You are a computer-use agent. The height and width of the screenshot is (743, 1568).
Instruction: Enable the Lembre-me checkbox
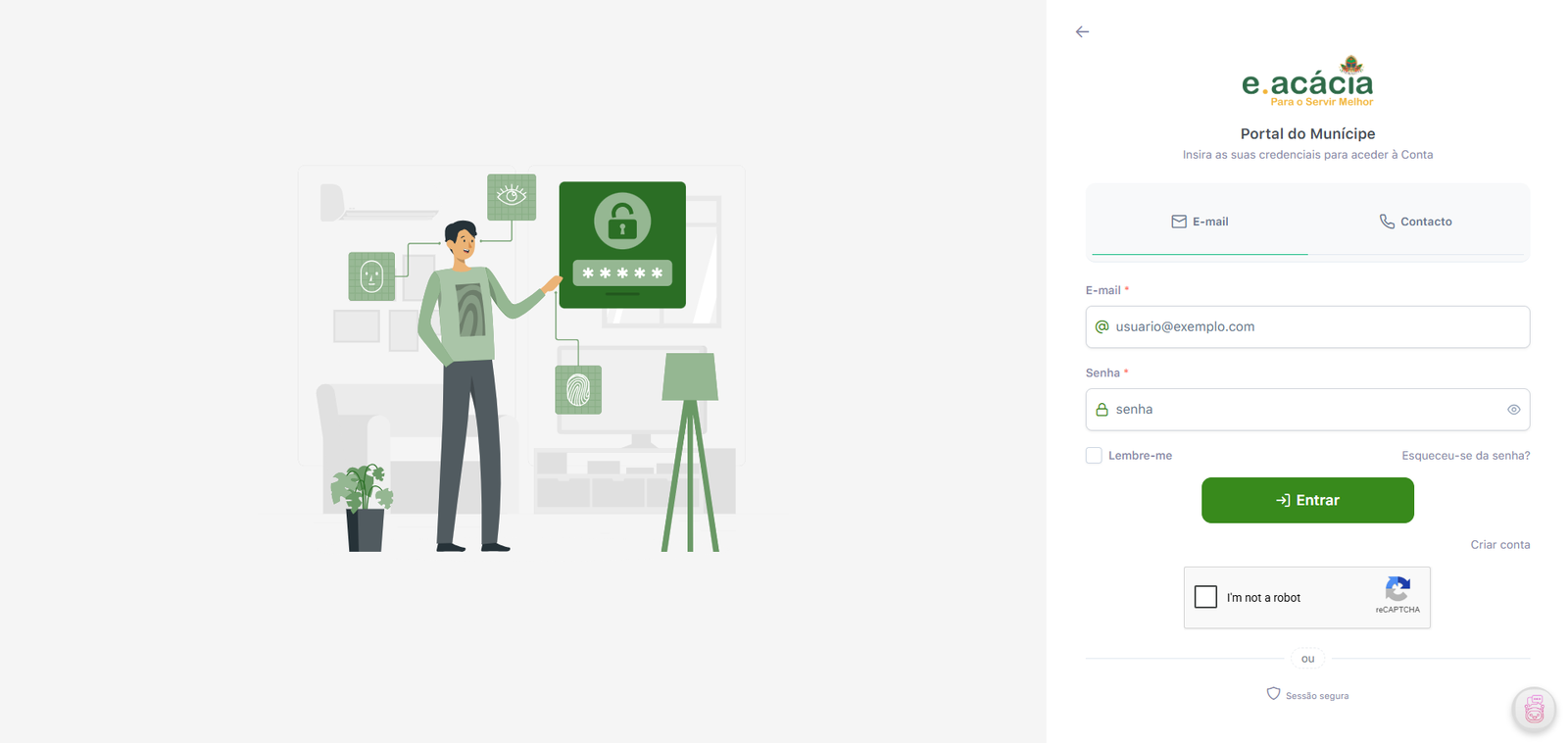pos(1094,456)
